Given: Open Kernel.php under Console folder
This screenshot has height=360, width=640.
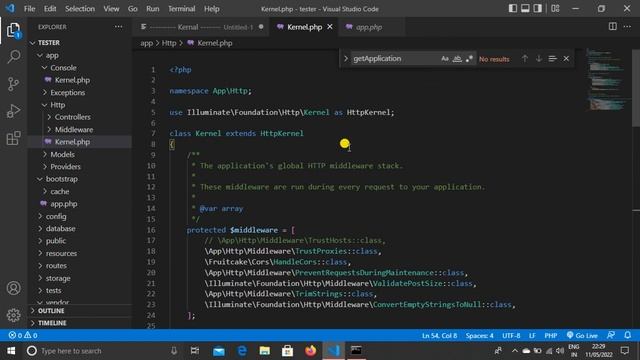Looking at the screenshot, I should point(72,80).
